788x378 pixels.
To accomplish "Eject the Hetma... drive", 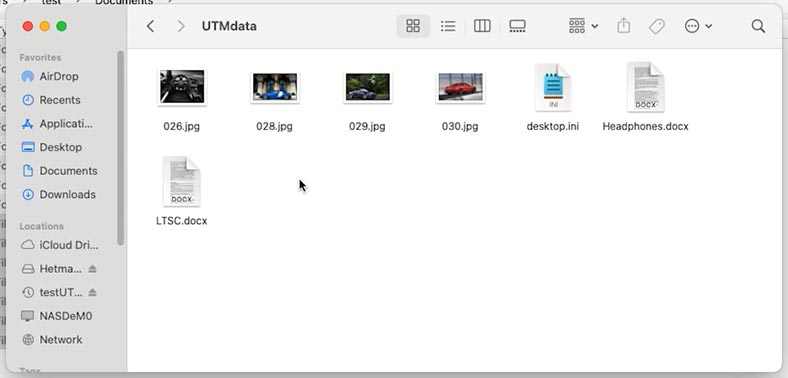I will click(x=92, y=269).
